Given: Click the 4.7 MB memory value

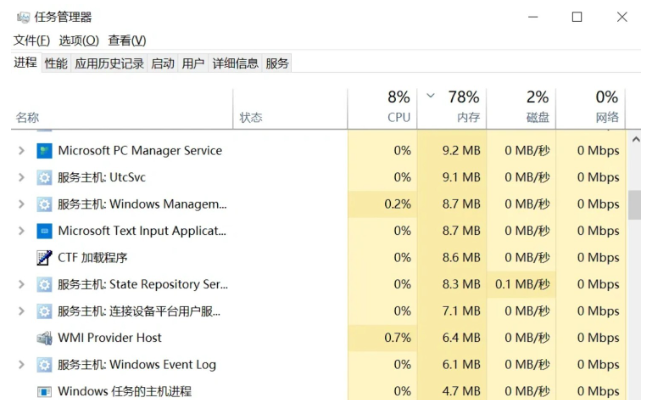Looking at the screenshot, I should coord(461,391).
